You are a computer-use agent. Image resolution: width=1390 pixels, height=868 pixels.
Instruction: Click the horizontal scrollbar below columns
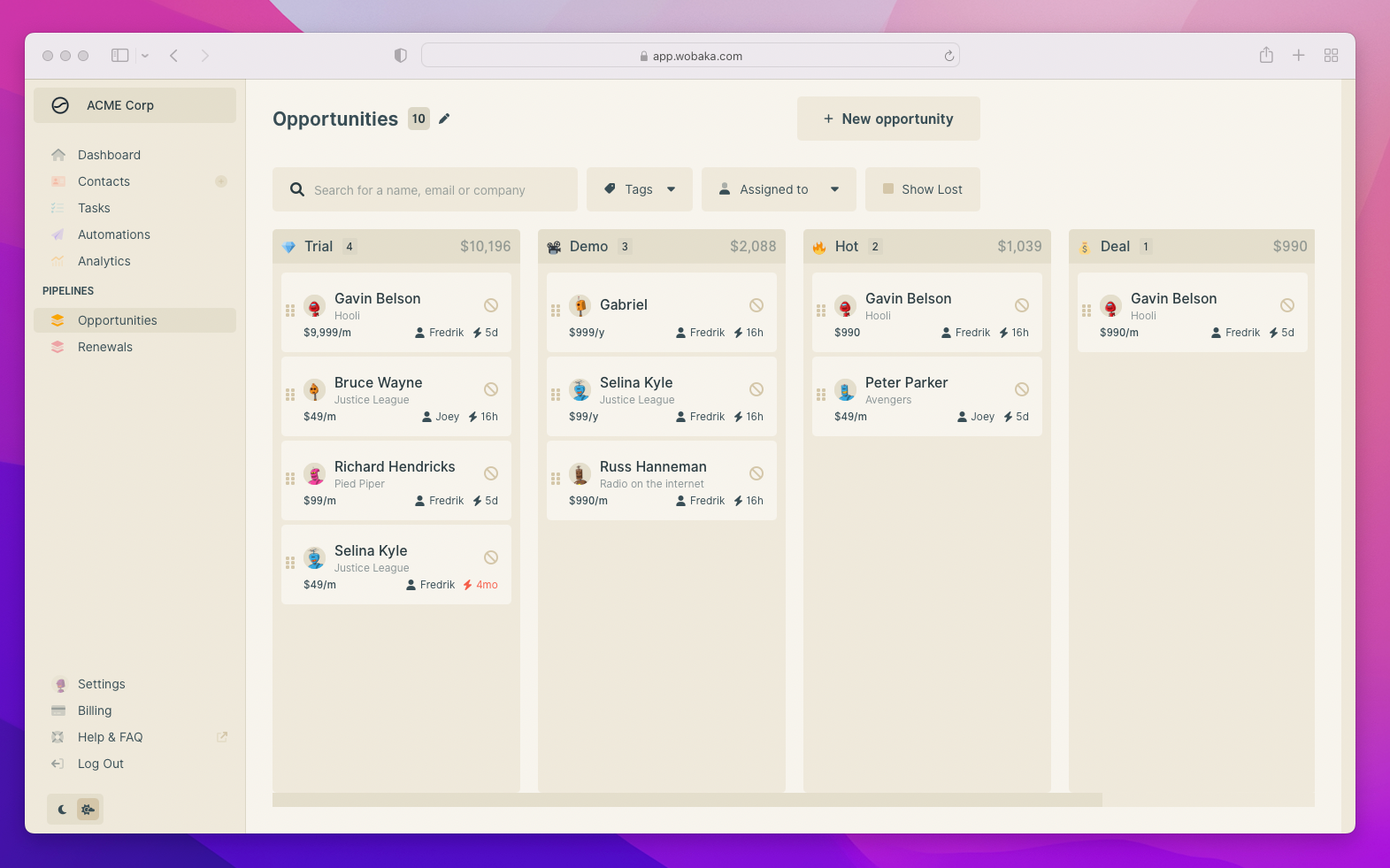pos(687,800)
